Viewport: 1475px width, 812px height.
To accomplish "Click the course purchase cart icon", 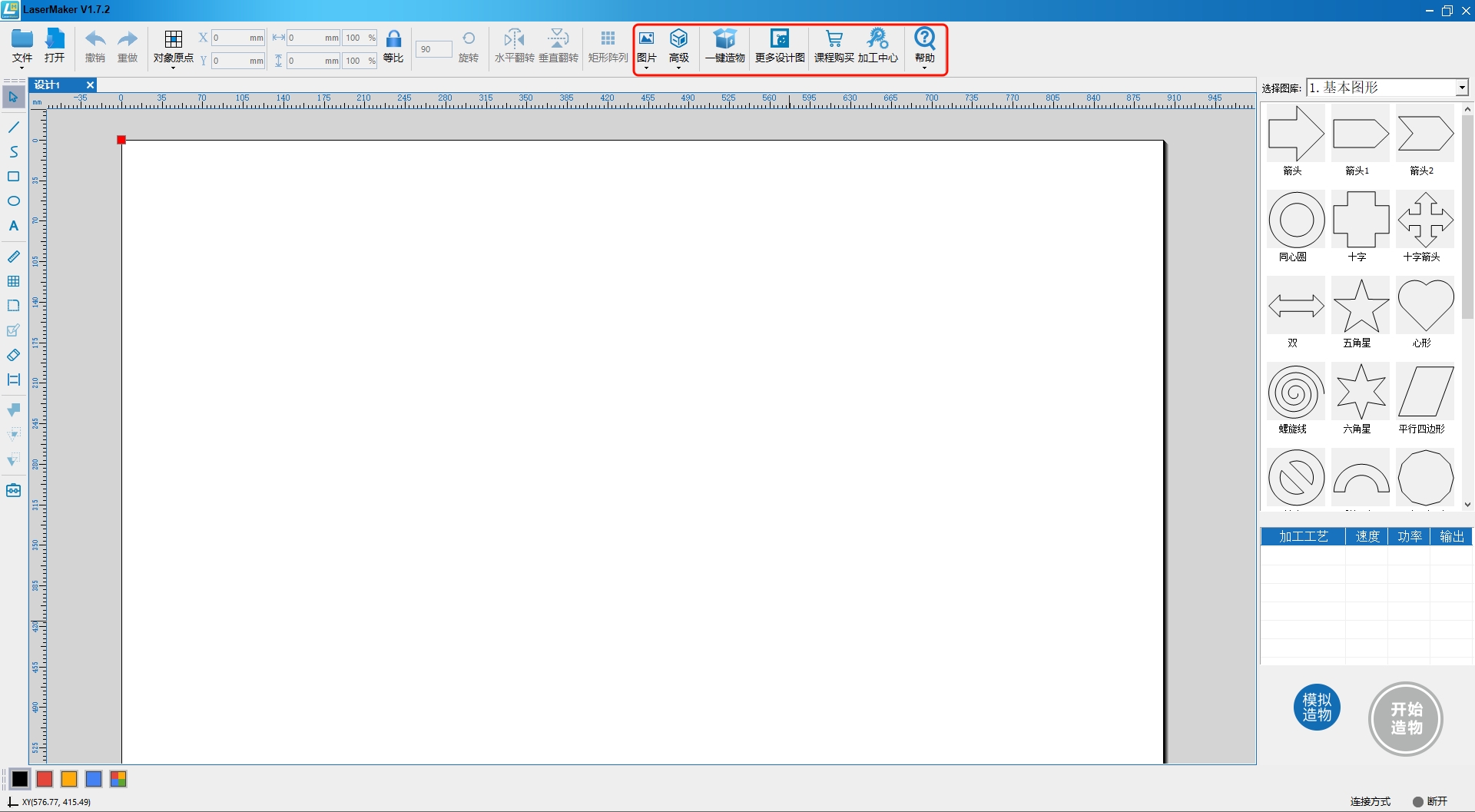I will coord(834,40).
